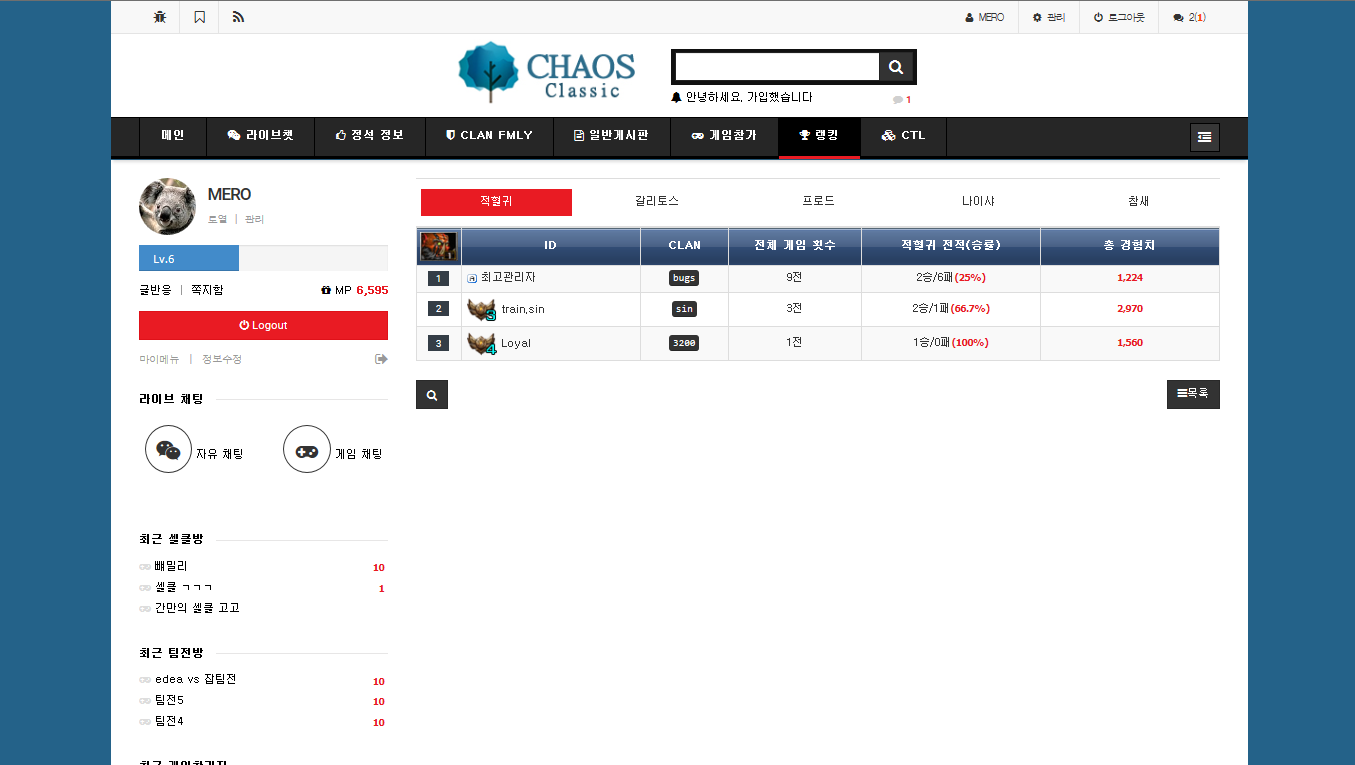Click the arrow icon next to 정보수정
Viewport: 1355px width, 765px height.
coord(381,359)
